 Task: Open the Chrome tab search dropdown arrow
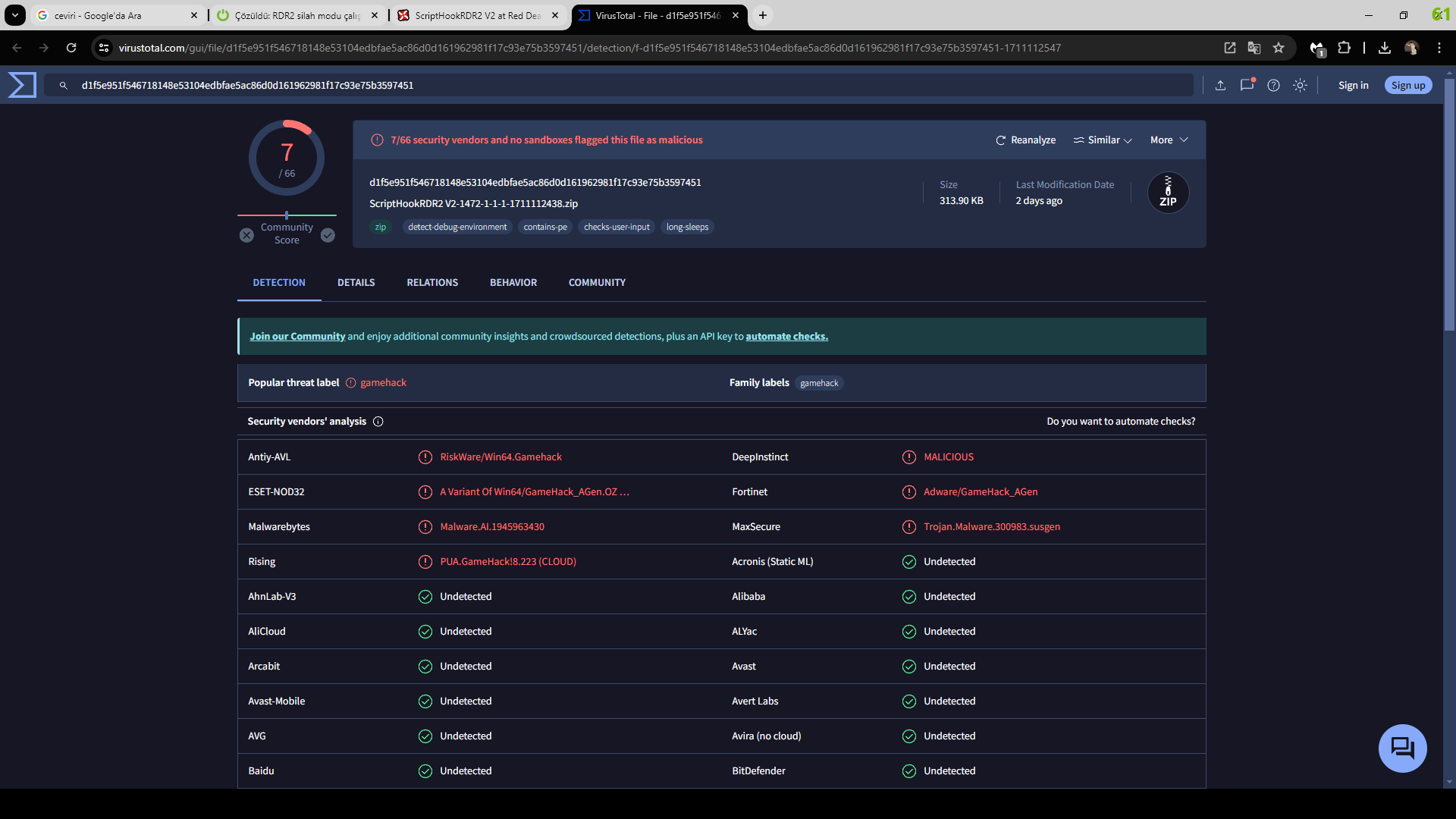tap(14, 15)
